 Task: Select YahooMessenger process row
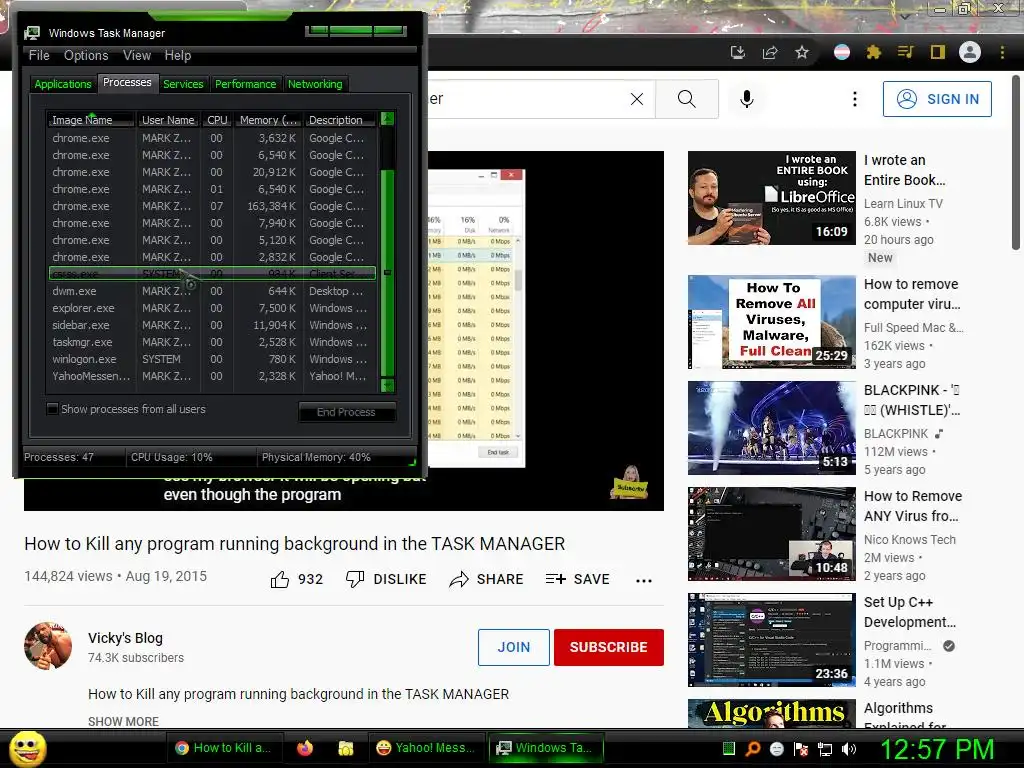pos(213,376)
